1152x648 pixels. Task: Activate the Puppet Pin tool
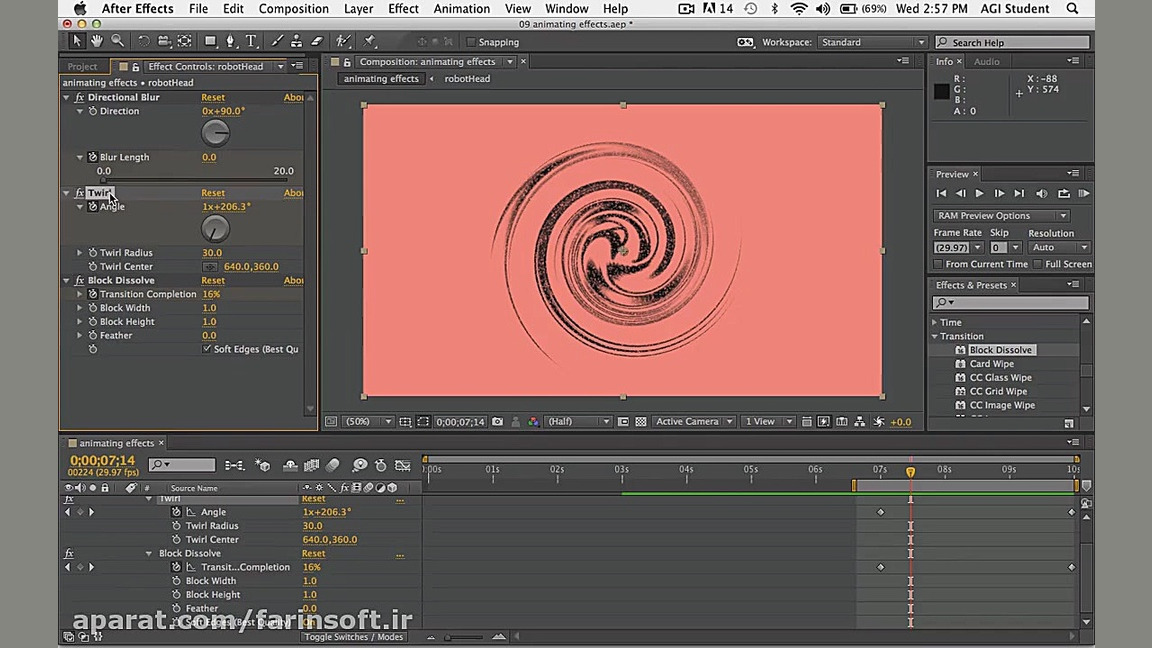click(x=370, y=41)
